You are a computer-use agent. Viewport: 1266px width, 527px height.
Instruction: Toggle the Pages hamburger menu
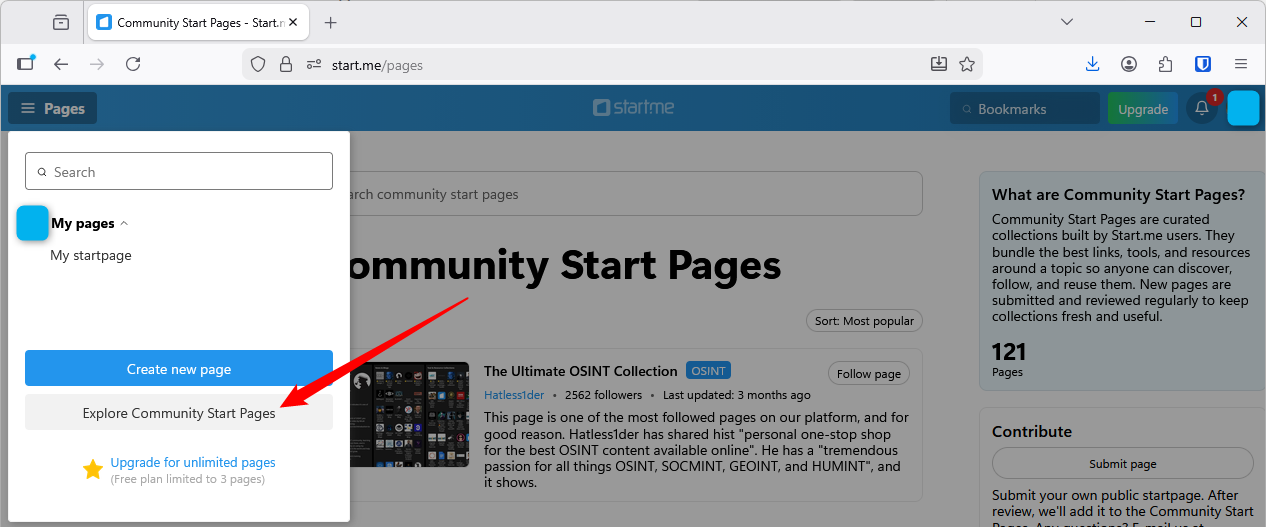53,108
